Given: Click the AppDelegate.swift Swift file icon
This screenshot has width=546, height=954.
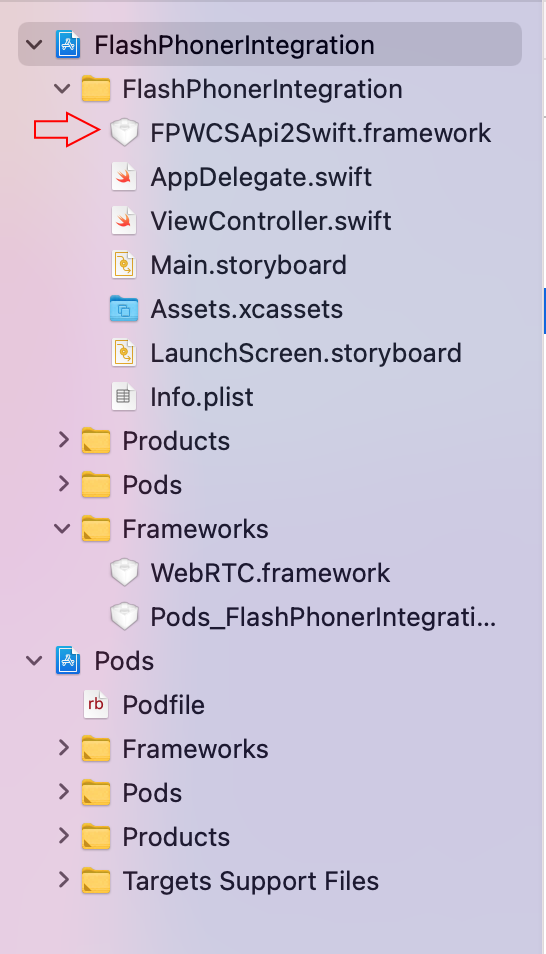Looking at the screenshot, I should (124, 177).
